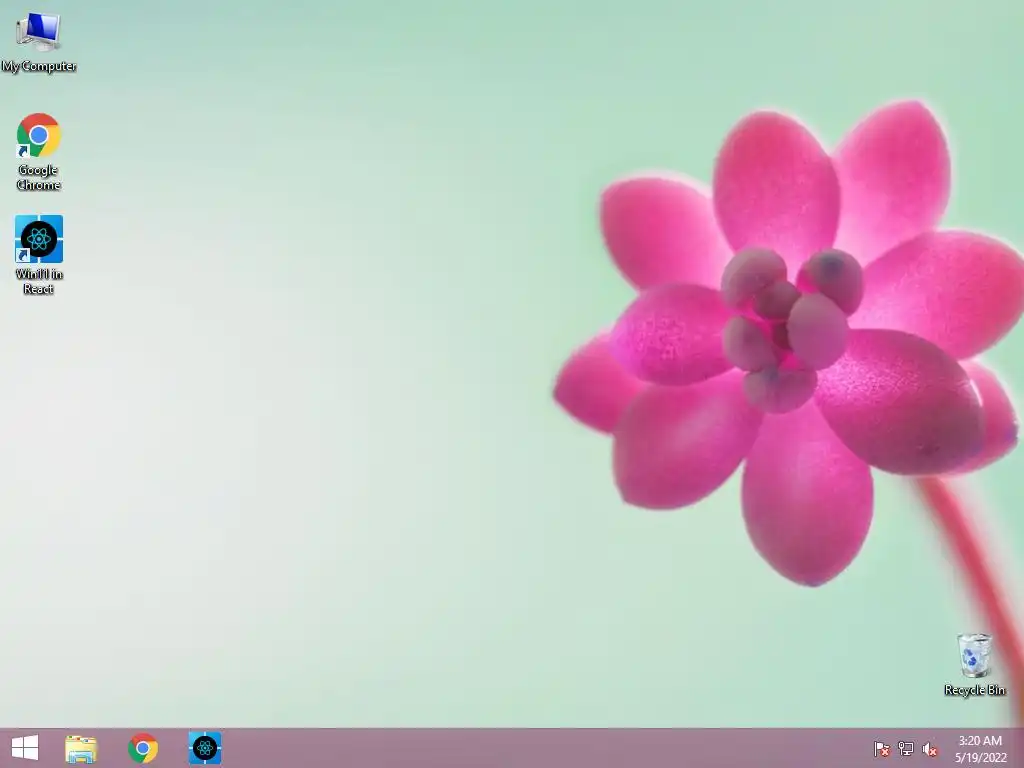Click the "Google Chrome" label text
This screenshot has width=1024, height=768.
[39, 177]
